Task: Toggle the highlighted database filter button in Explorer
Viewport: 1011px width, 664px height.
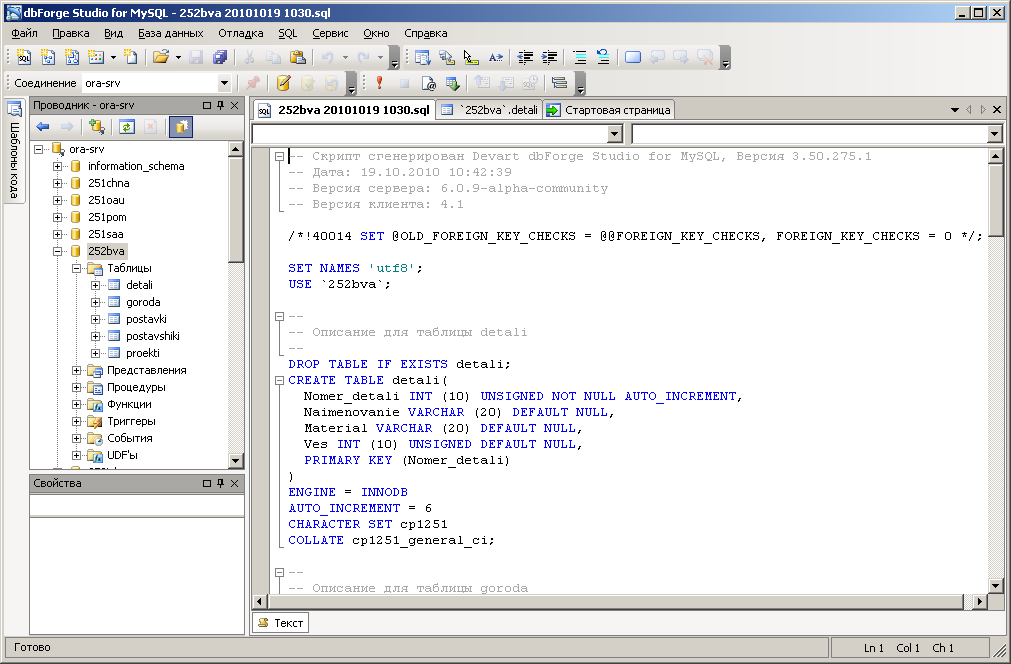Action: click(x=181, y=127)
